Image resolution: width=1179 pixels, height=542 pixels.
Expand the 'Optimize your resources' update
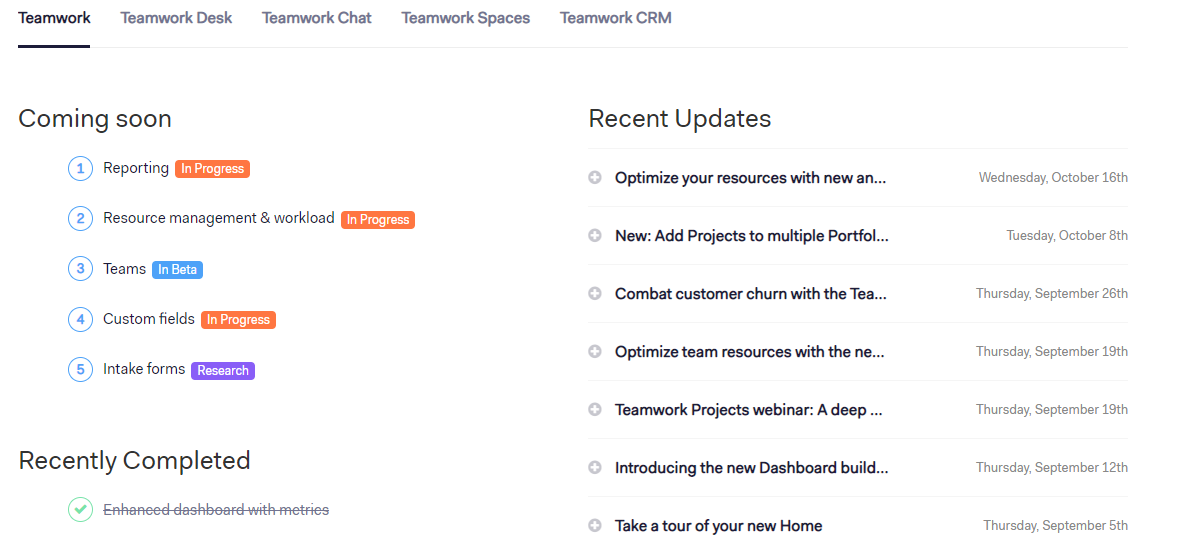(x=595, y=178)
